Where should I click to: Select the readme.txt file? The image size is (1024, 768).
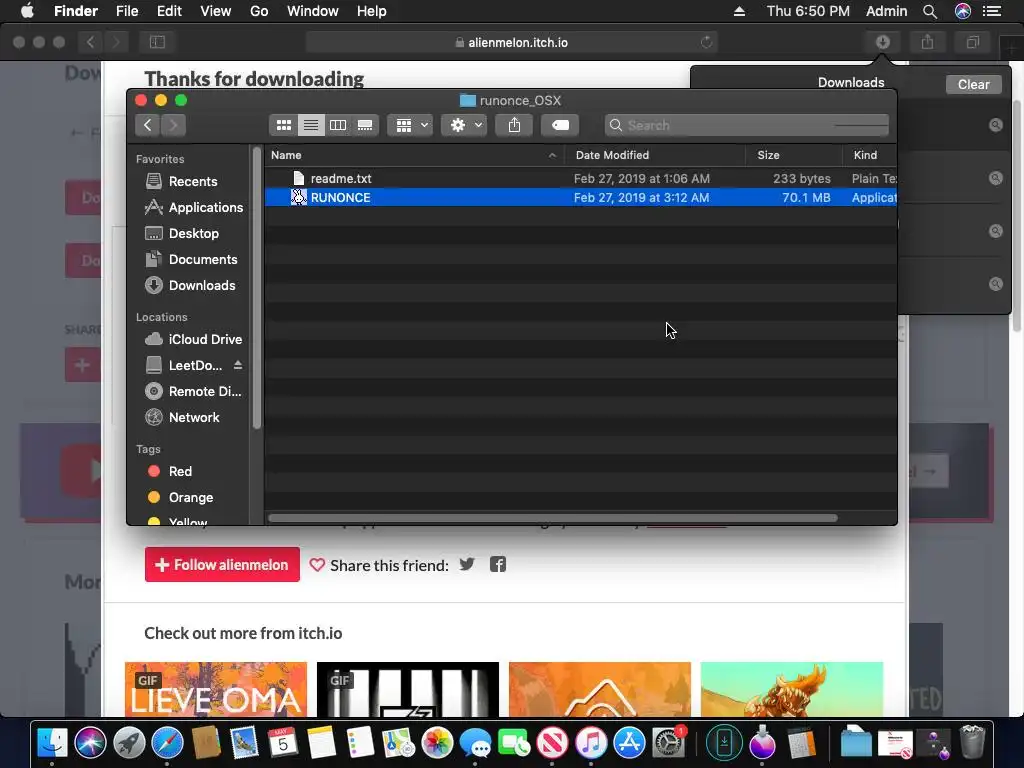[581, 178]
